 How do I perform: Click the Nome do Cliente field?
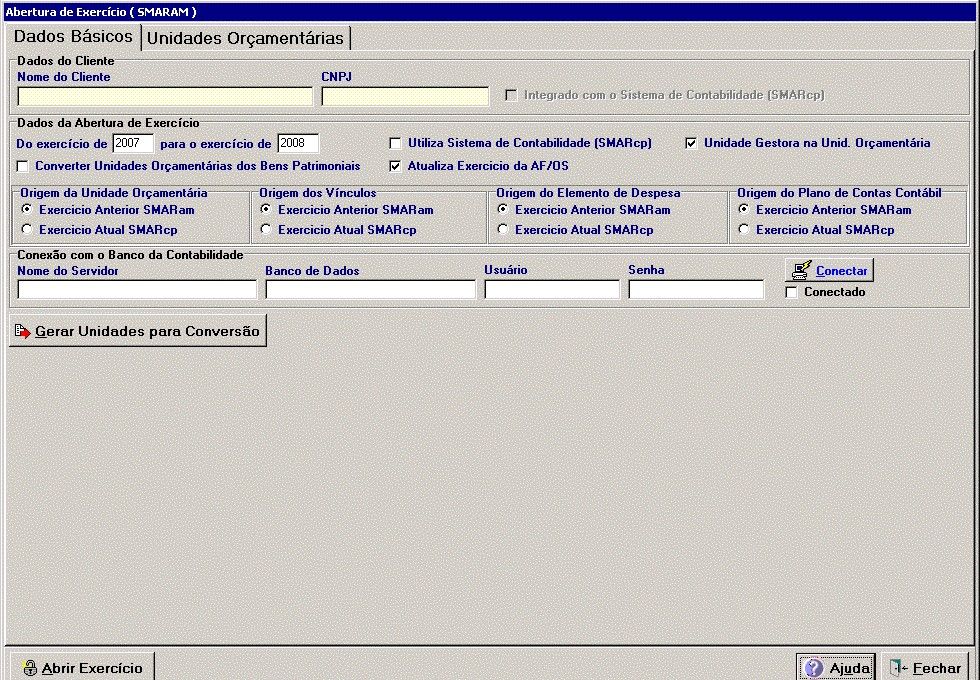[x=165, y=96]
